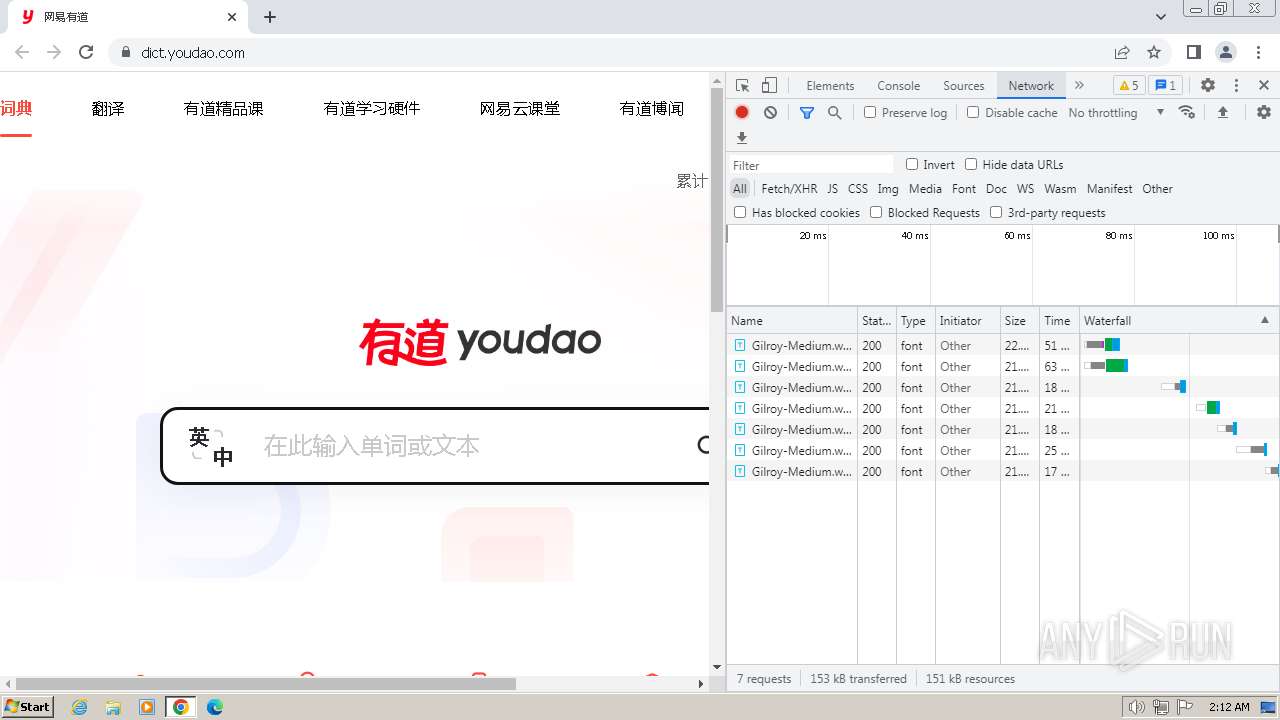Open the file explorer taskbar icon
1280x720 pixels.
click(113, 707)
